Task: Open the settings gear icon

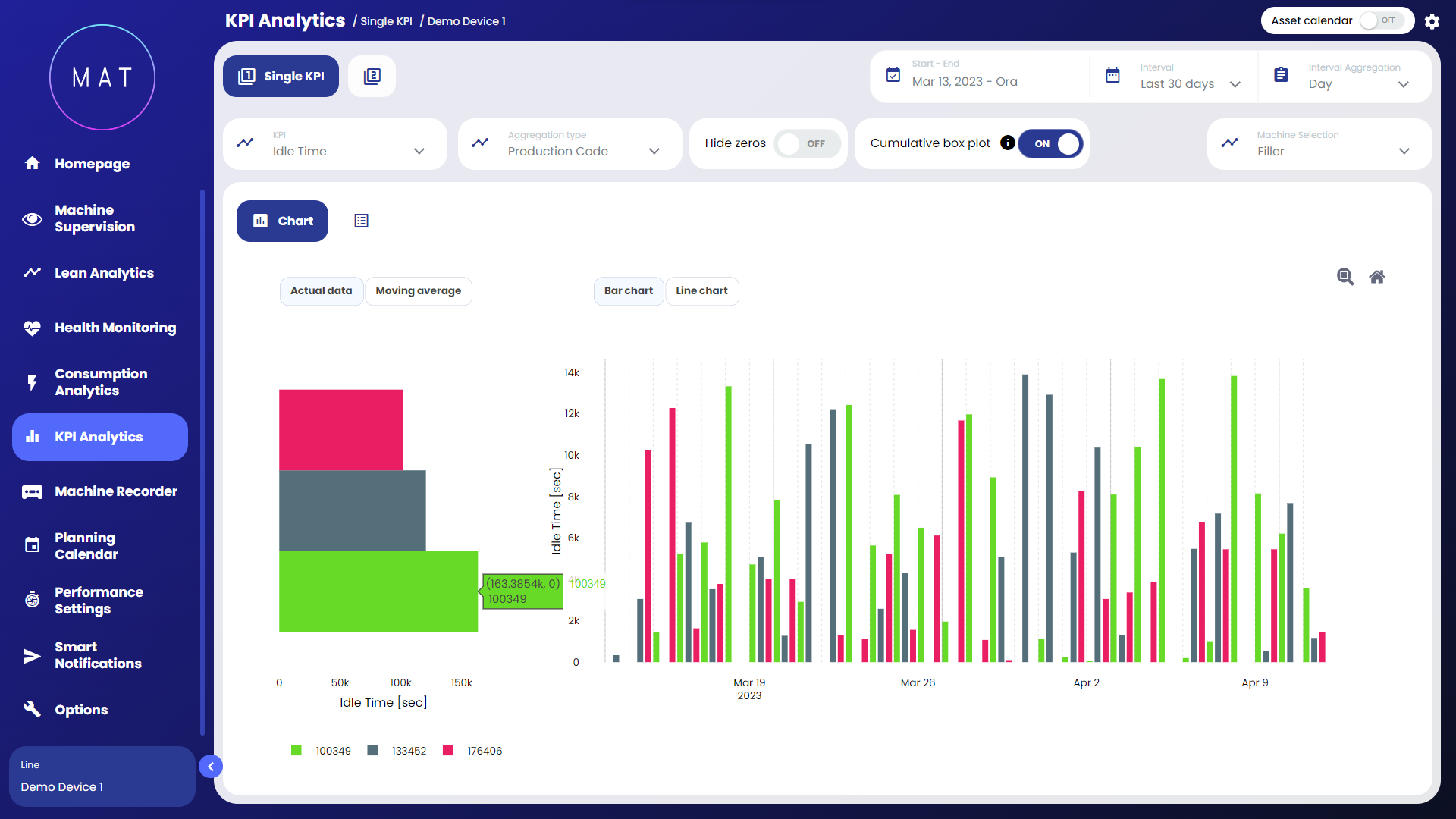Action: click(x=1432, y=21)
